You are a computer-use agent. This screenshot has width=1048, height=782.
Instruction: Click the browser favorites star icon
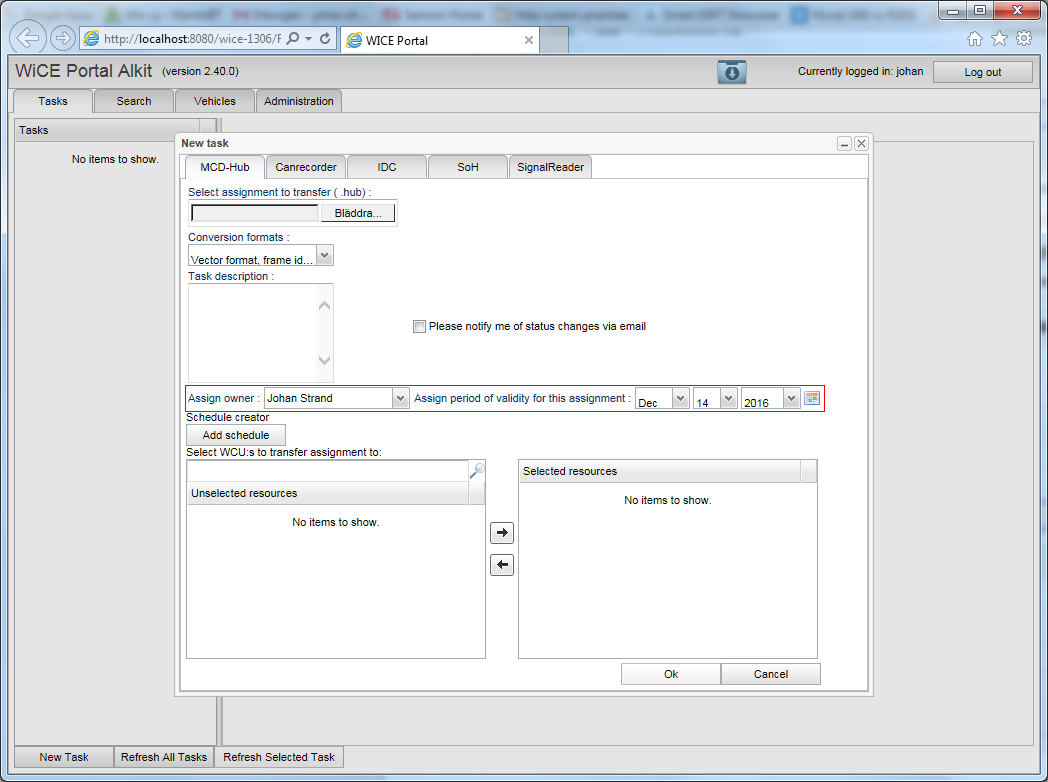coord(999,38)
